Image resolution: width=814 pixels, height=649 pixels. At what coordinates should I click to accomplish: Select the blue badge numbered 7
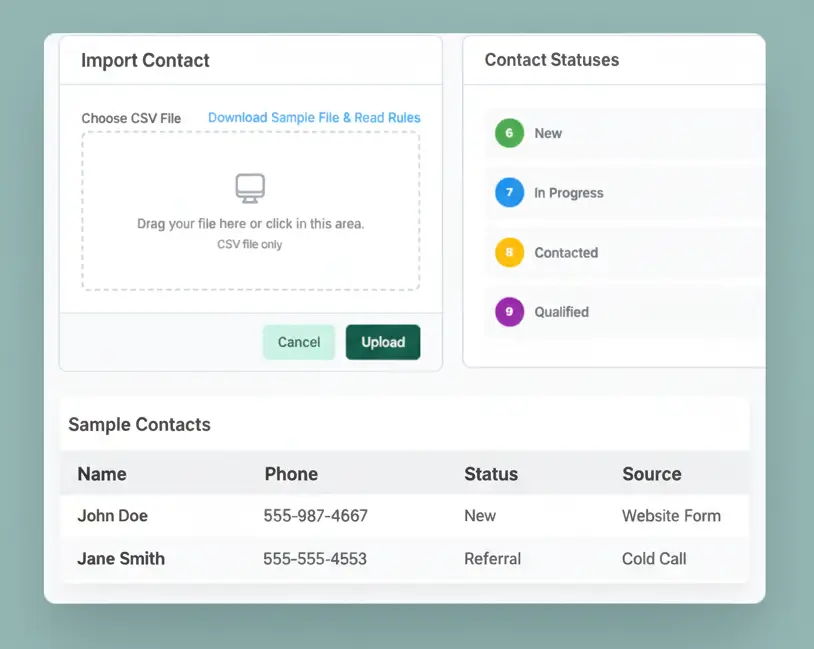click(x=509, y=193)
